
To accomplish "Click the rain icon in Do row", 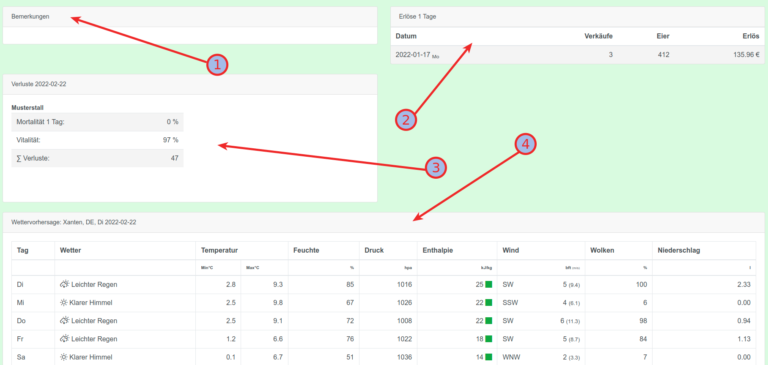I will coord(64,320).
